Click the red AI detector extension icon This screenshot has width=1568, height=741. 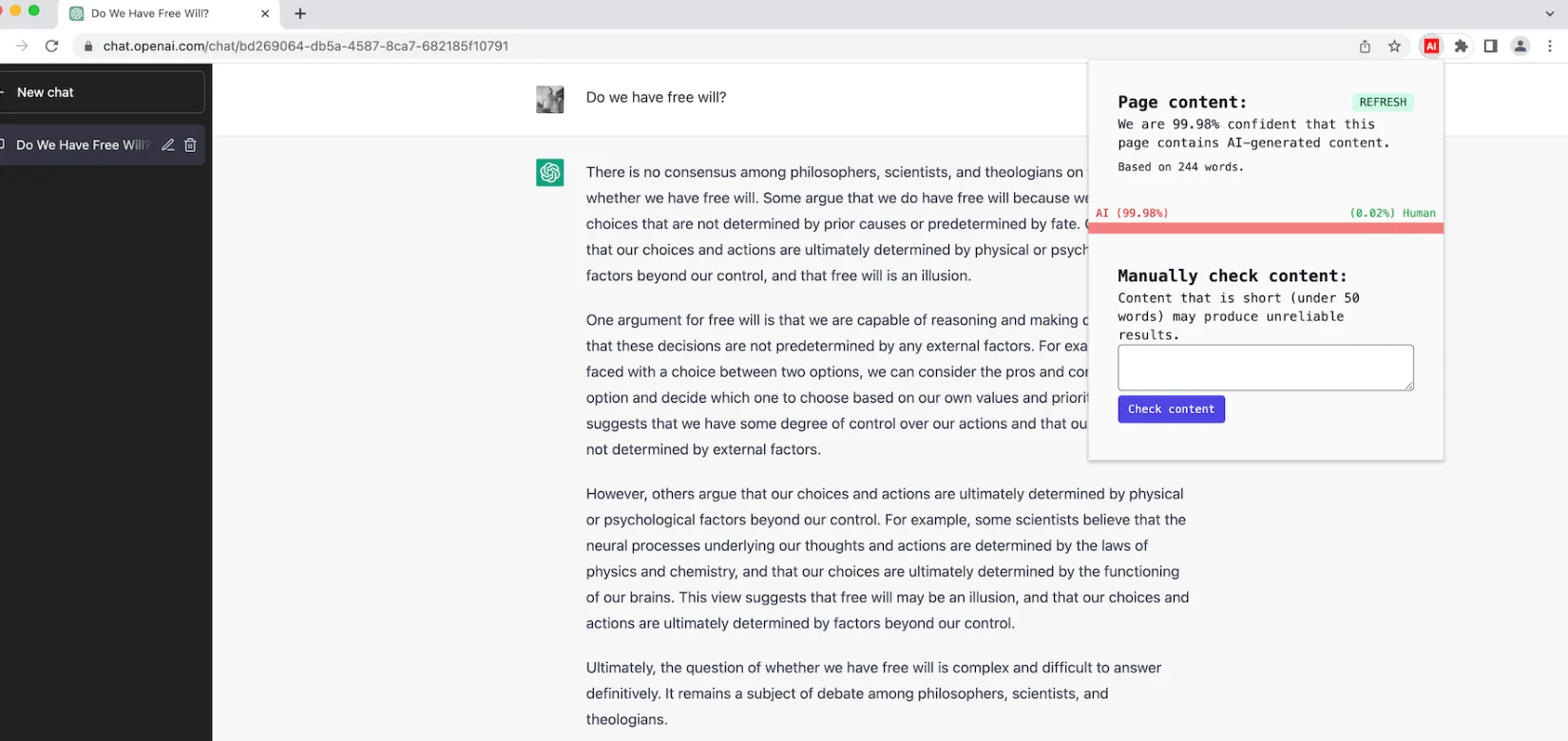[x=1431, y=46]
